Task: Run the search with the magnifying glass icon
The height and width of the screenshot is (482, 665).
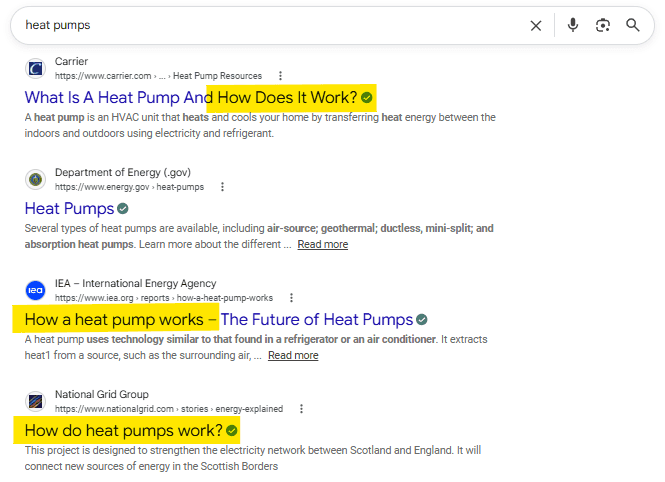Action: pos(633,25)
